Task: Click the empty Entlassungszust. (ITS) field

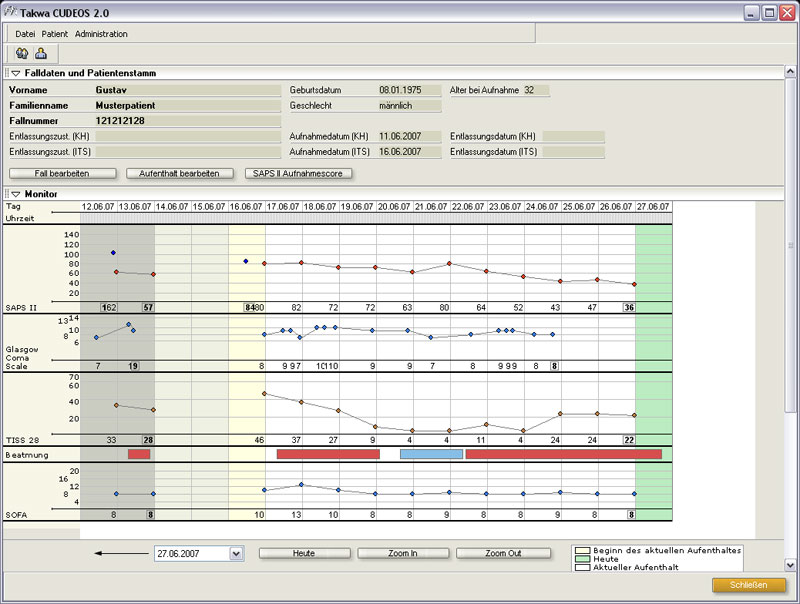Action: (x=187, y=152)
